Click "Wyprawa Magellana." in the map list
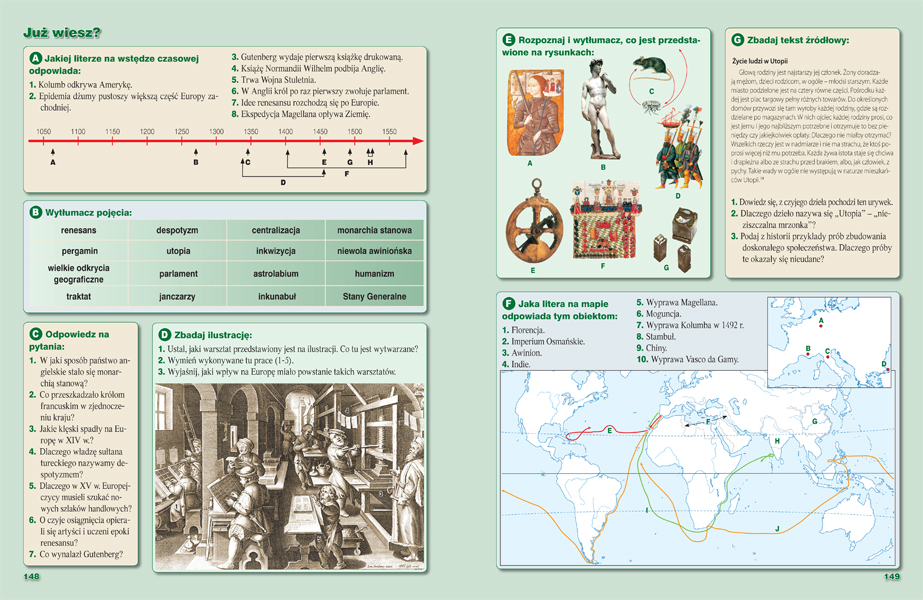The height and width of the screenshot is (600, 923). pos(682,303)
